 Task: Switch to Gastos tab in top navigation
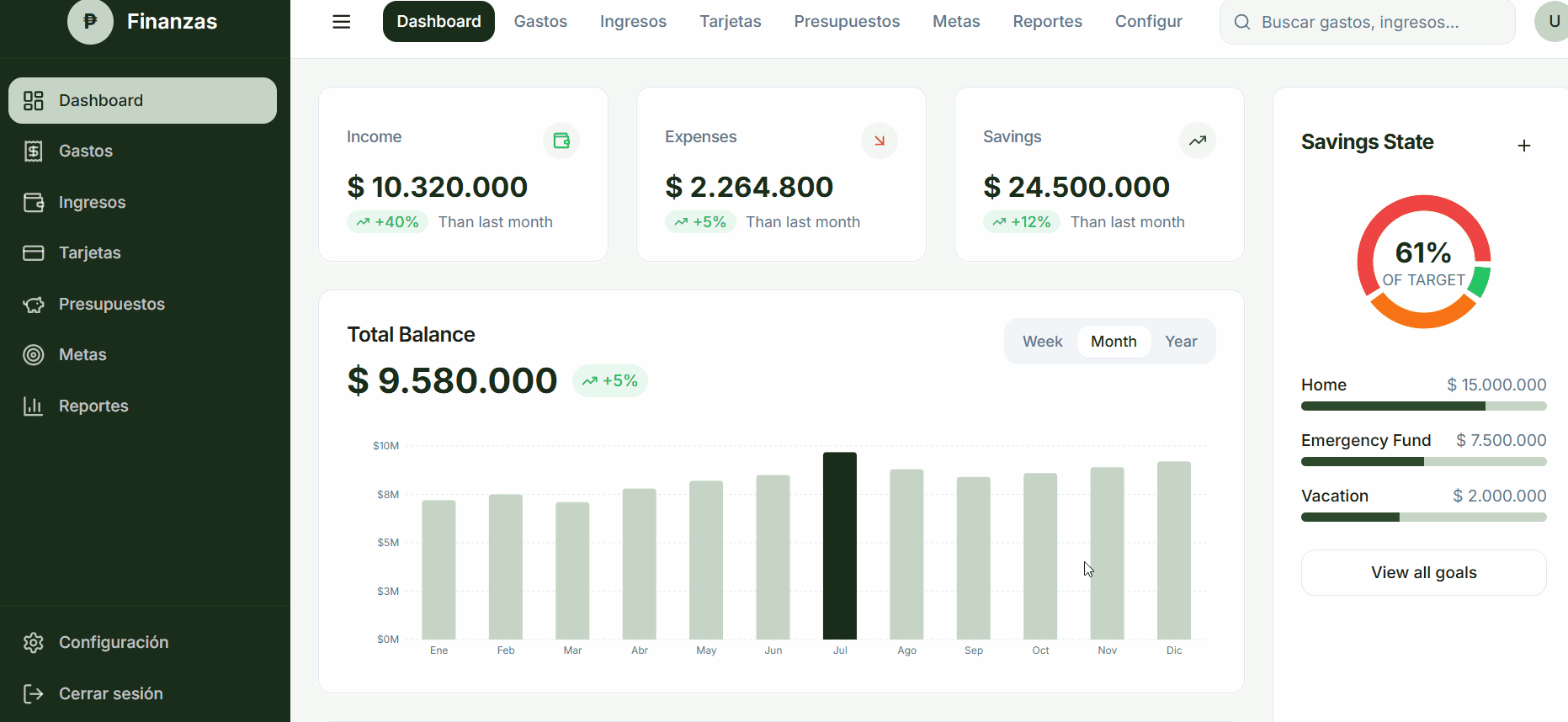pos(540,21)
